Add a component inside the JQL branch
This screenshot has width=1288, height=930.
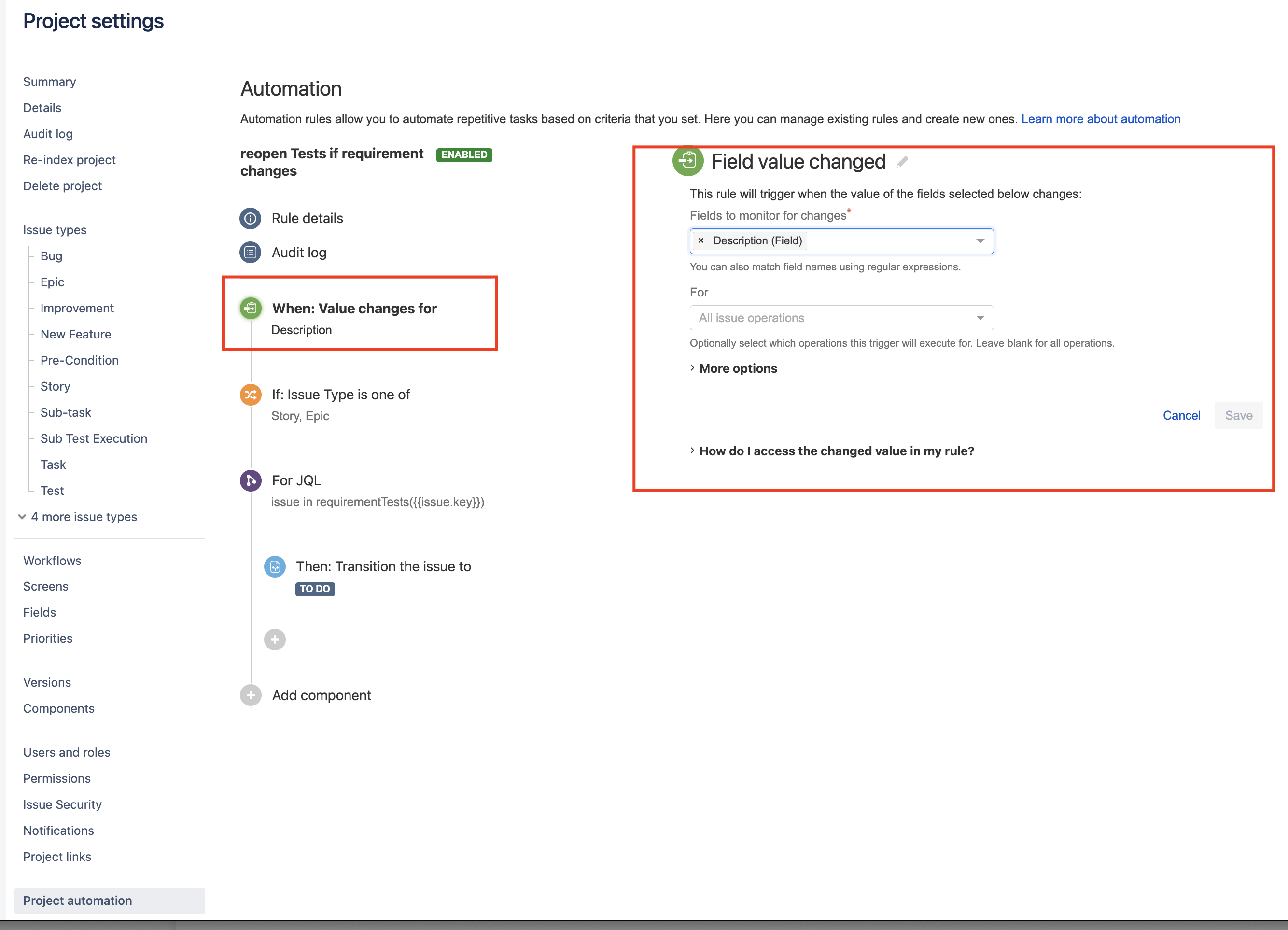[x=275, y=640]
